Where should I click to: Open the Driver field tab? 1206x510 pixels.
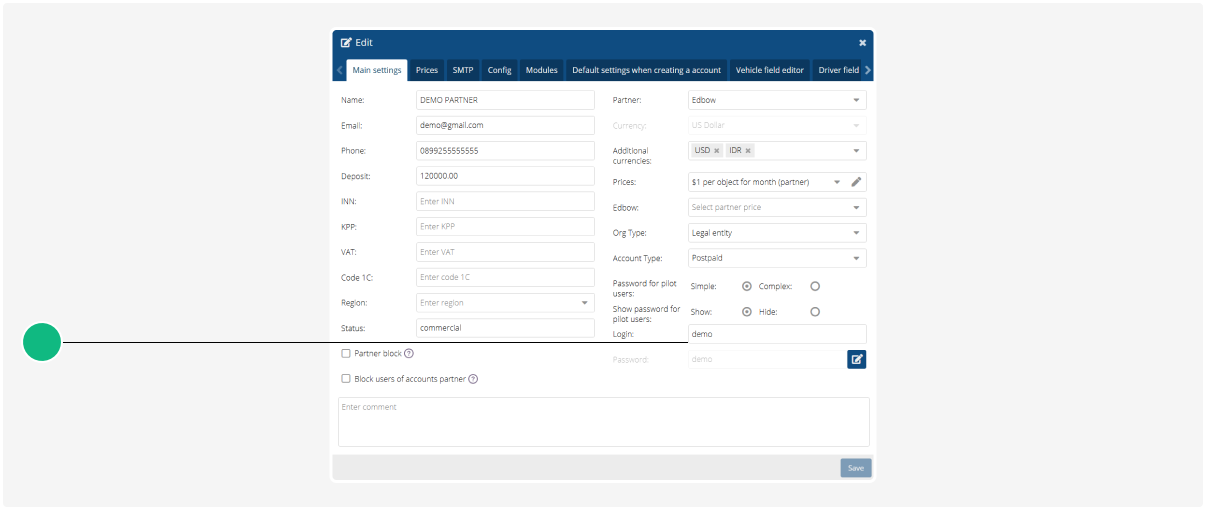pyautogui.click(x=838, y=70)
